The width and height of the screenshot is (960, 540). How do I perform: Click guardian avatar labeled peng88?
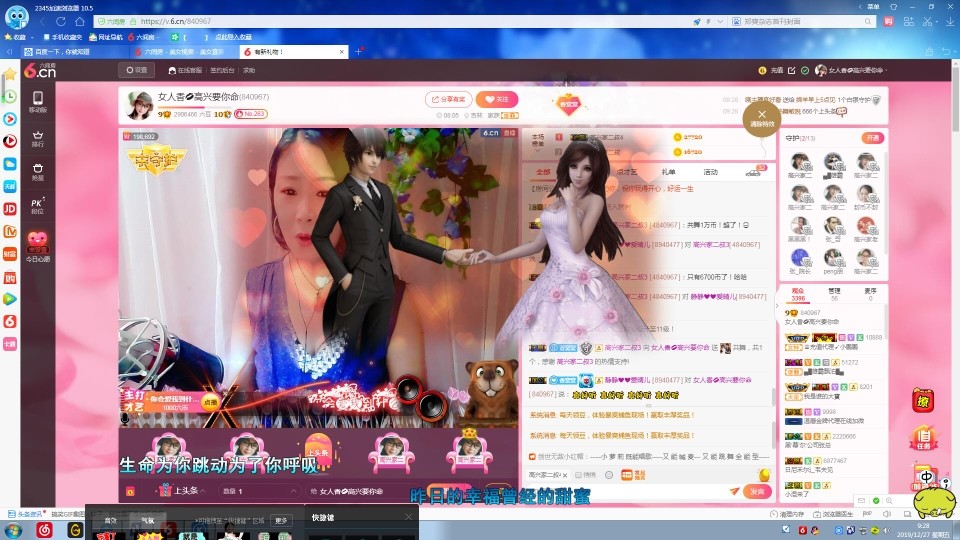pos(833,259)
